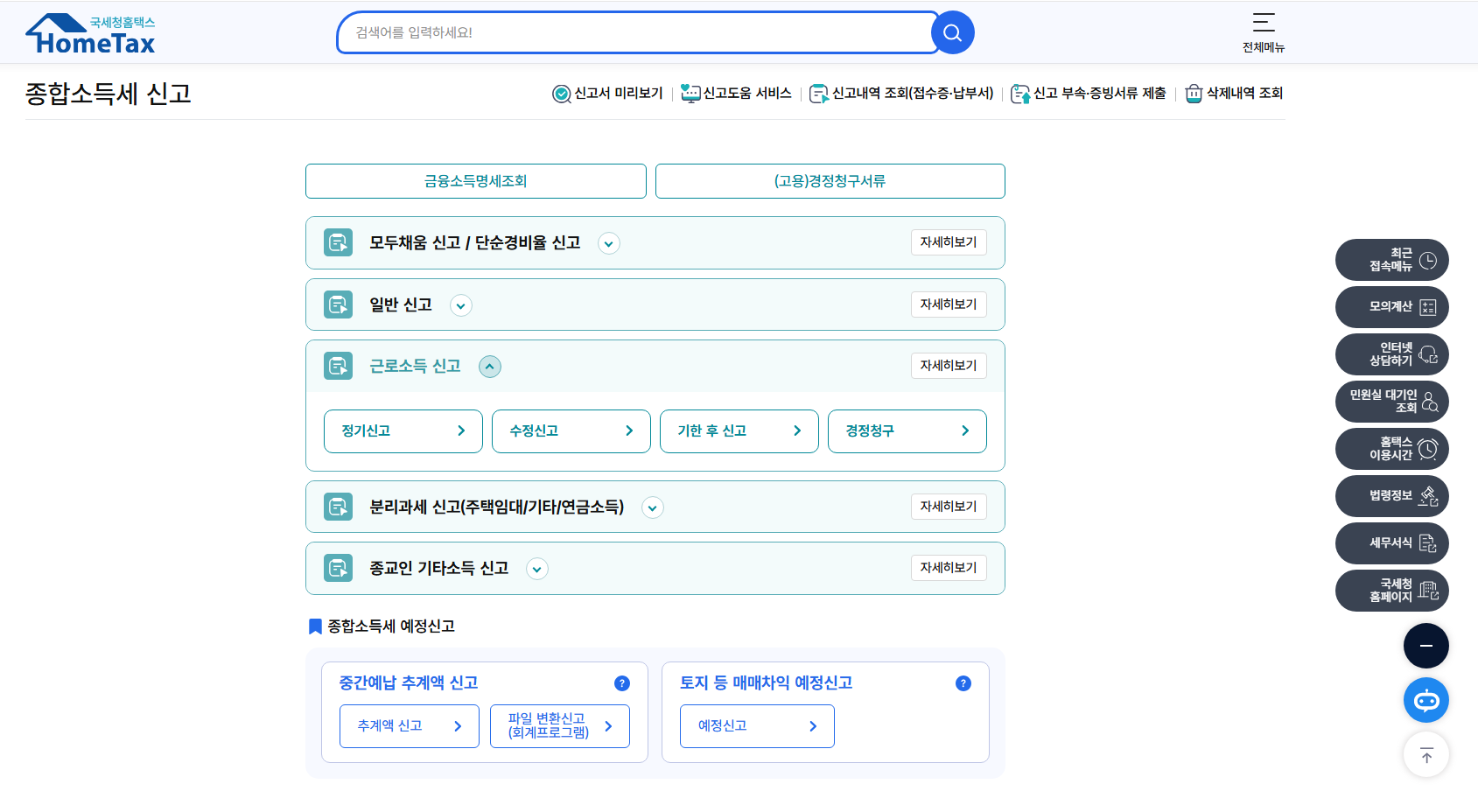This screenshot has height=812, width=1478.
Task: Click the scroll-to-top arrow button
Action: pos(1426,754)
